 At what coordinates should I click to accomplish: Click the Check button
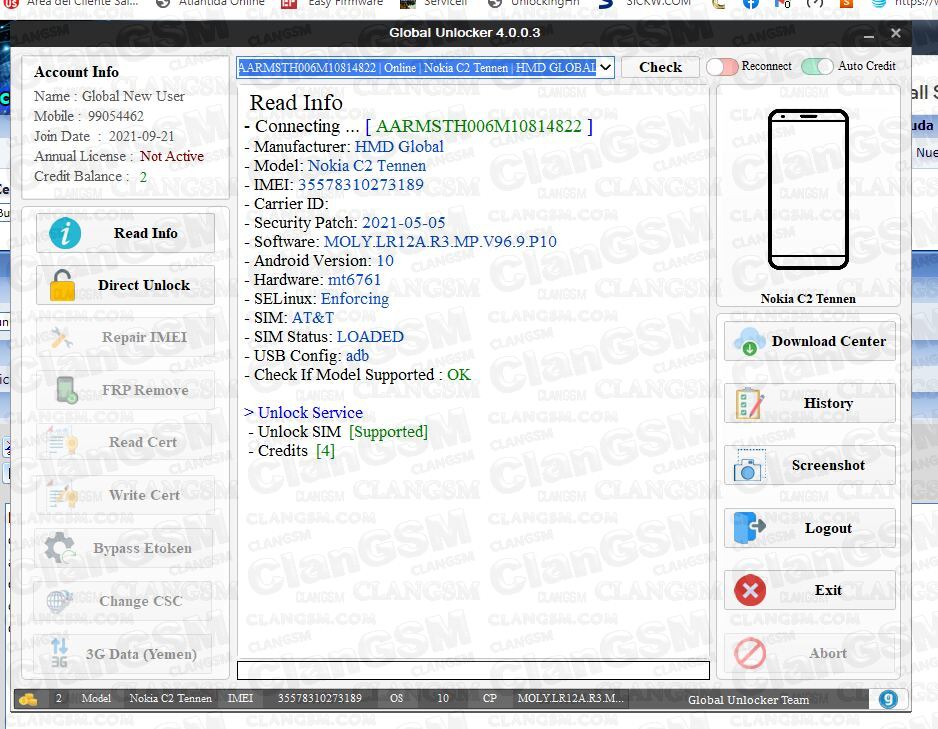pos(660,67)
